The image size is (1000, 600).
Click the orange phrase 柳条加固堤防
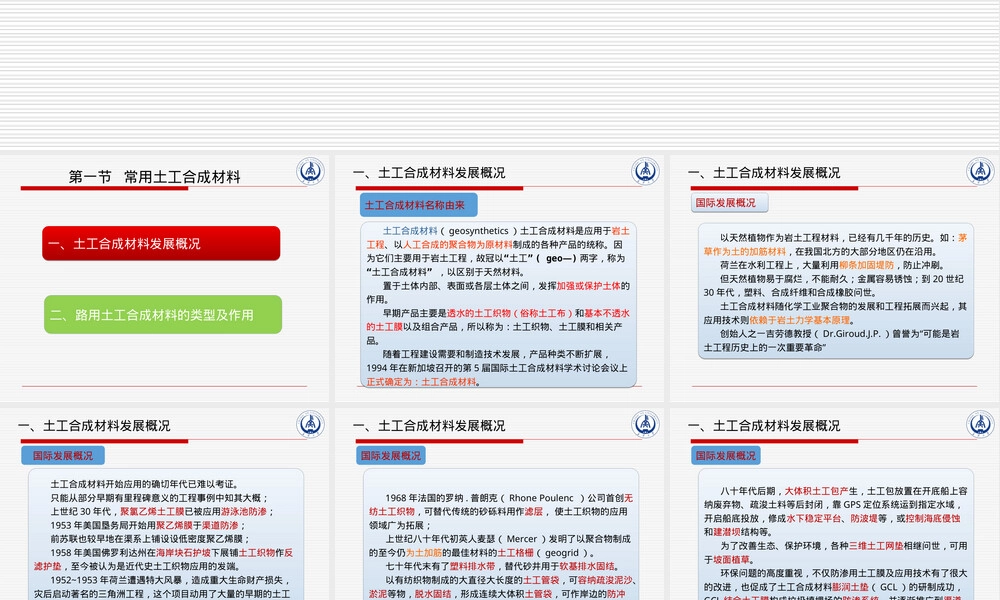click(x=866, y=265)
